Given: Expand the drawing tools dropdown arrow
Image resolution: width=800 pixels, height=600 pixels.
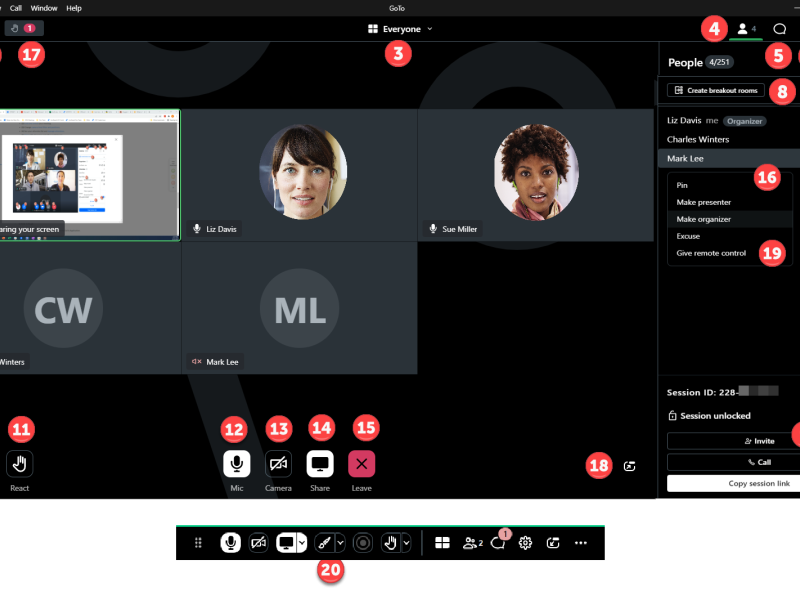Looking at the screenshot, I should [x=340, y=543].
